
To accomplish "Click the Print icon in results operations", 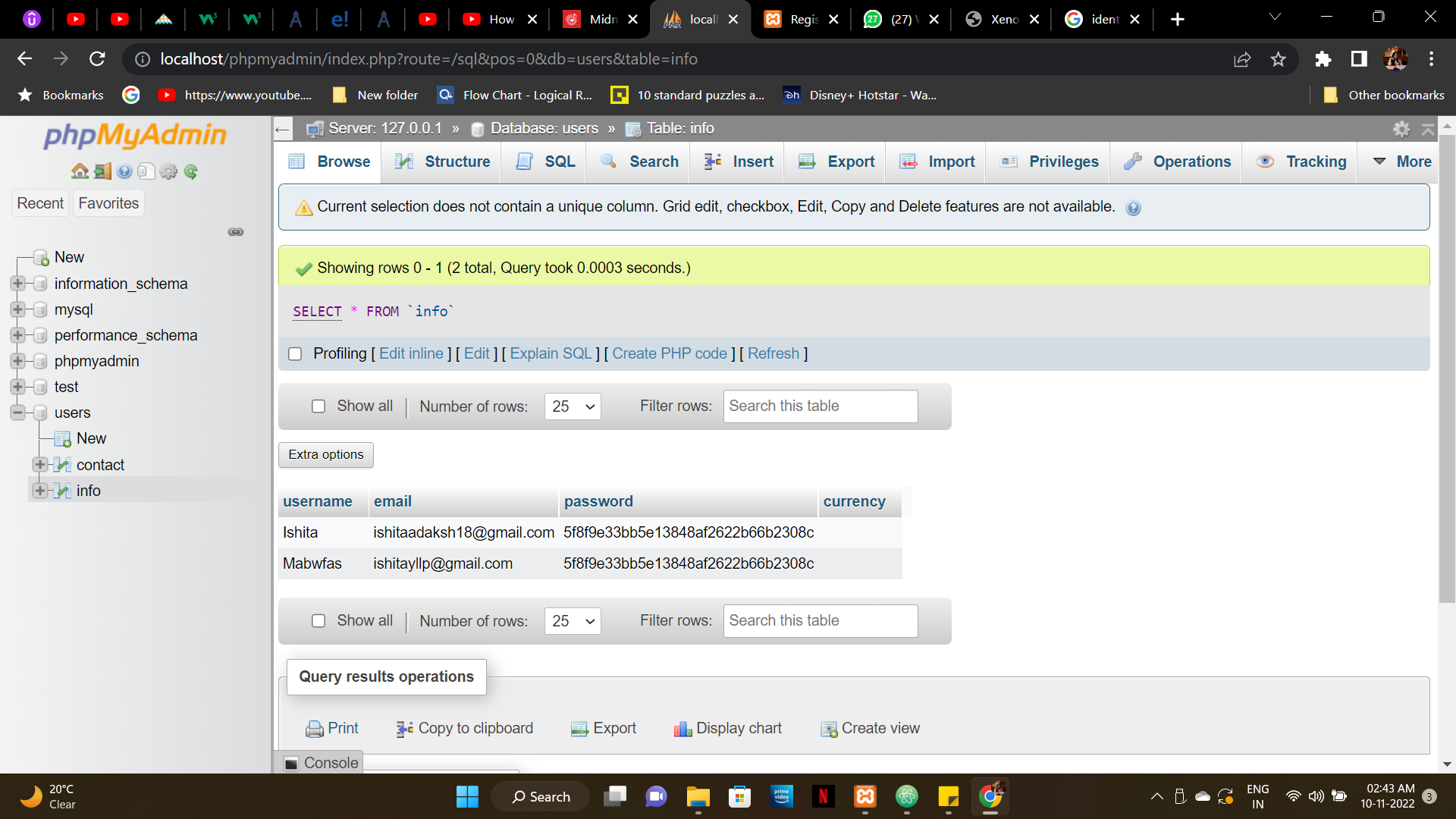I will pyautogui.click(x=314, y=729).
